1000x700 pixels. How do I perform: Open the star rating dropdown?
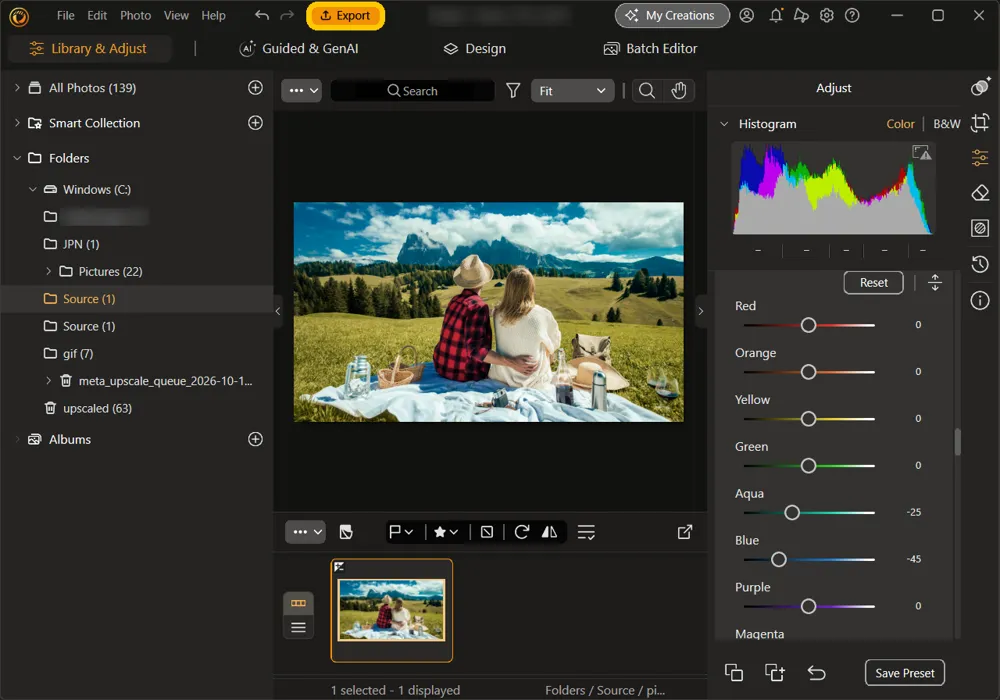(446, 532)
